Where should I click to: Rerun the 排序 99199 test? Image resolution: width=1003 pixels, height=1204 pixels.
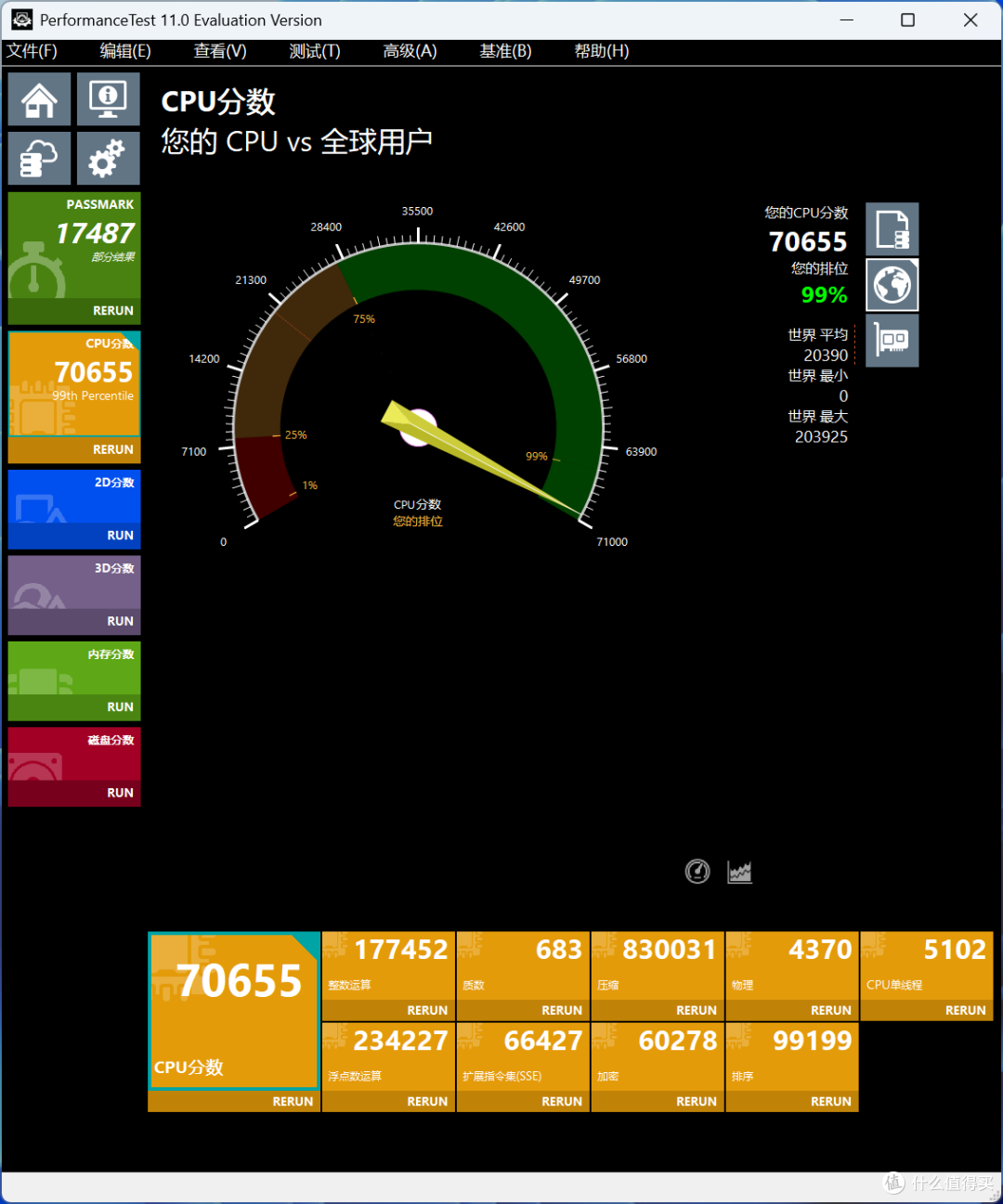792,1102
